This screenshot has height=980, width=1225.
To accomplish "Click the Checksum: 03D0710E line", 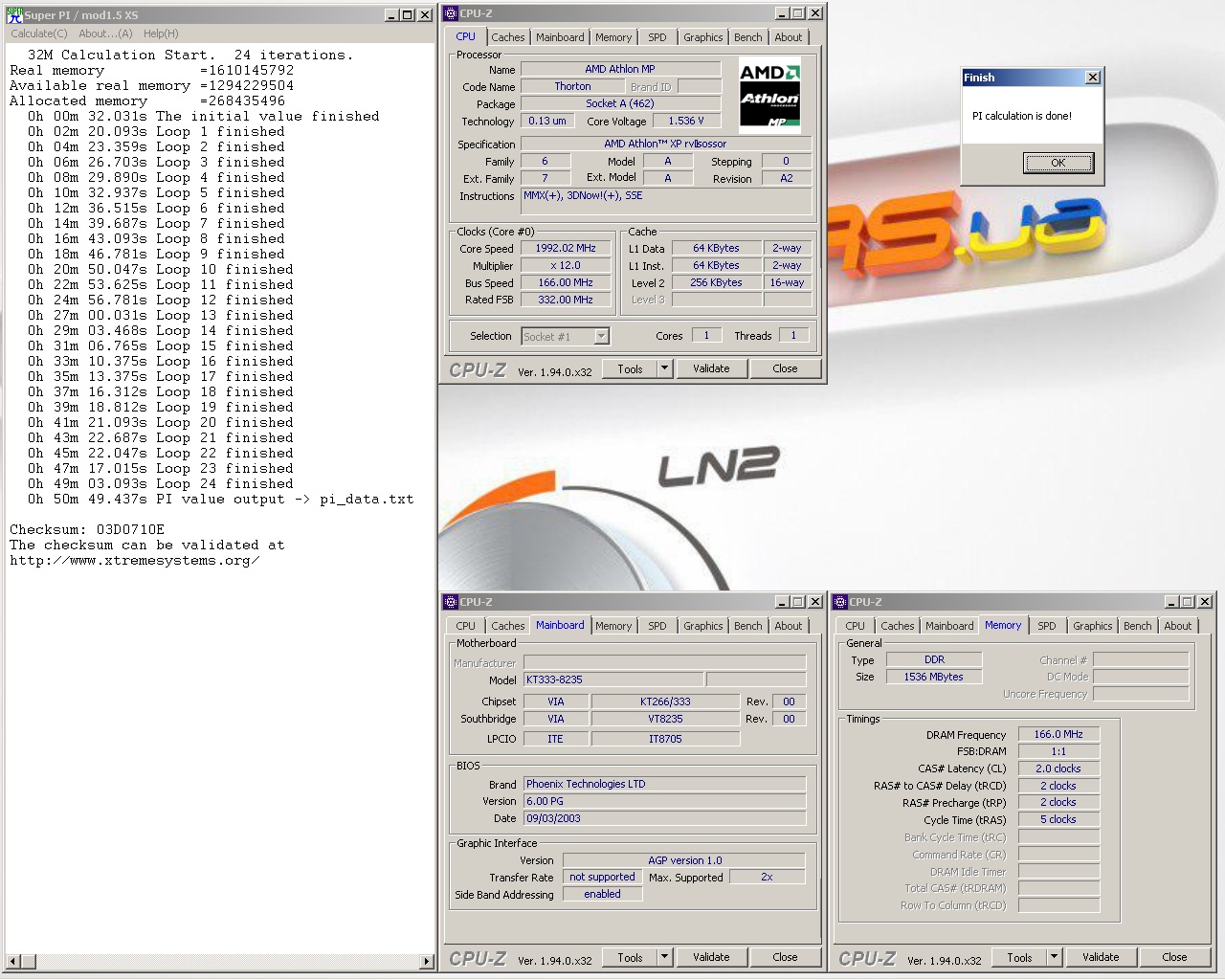I will [x=87, y=529].
